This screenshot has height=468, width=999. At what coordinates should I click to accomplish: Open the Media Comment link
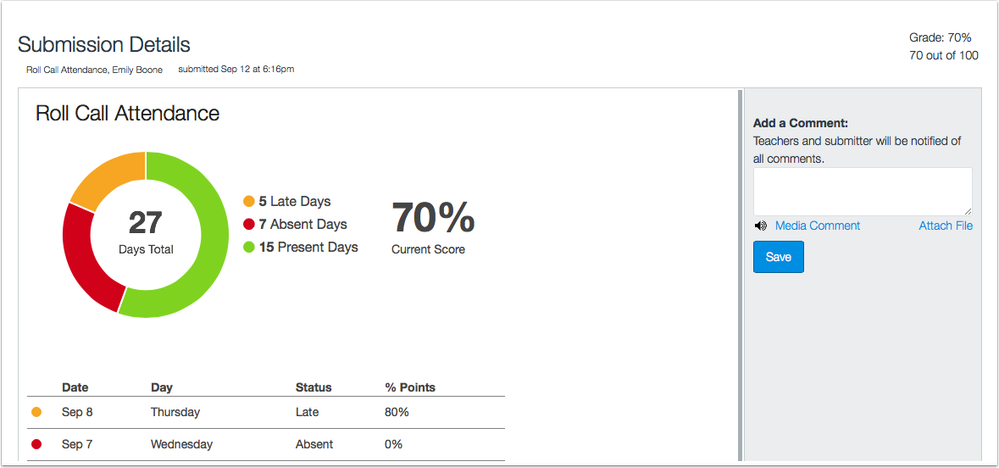coord(817,226)
